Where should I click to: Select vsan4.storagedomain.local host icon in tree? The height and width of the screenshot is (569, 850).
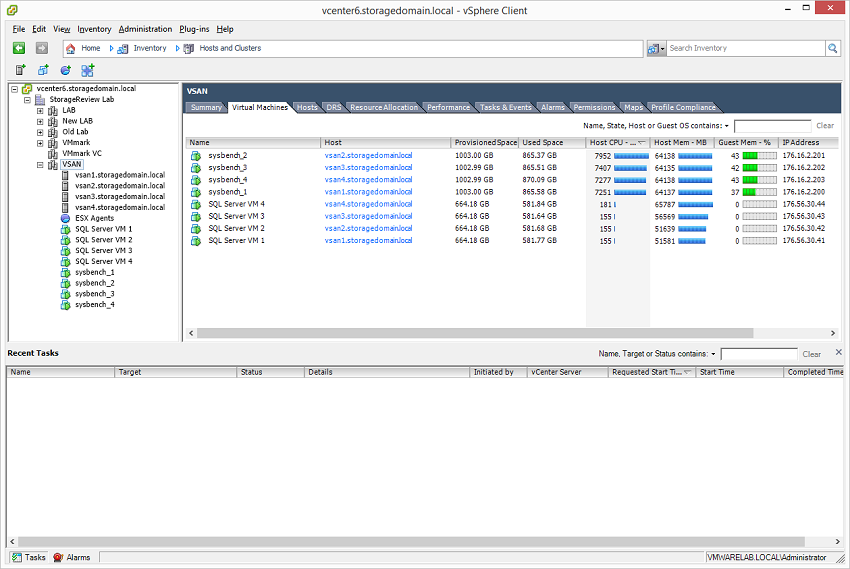(x=65, y=208)
